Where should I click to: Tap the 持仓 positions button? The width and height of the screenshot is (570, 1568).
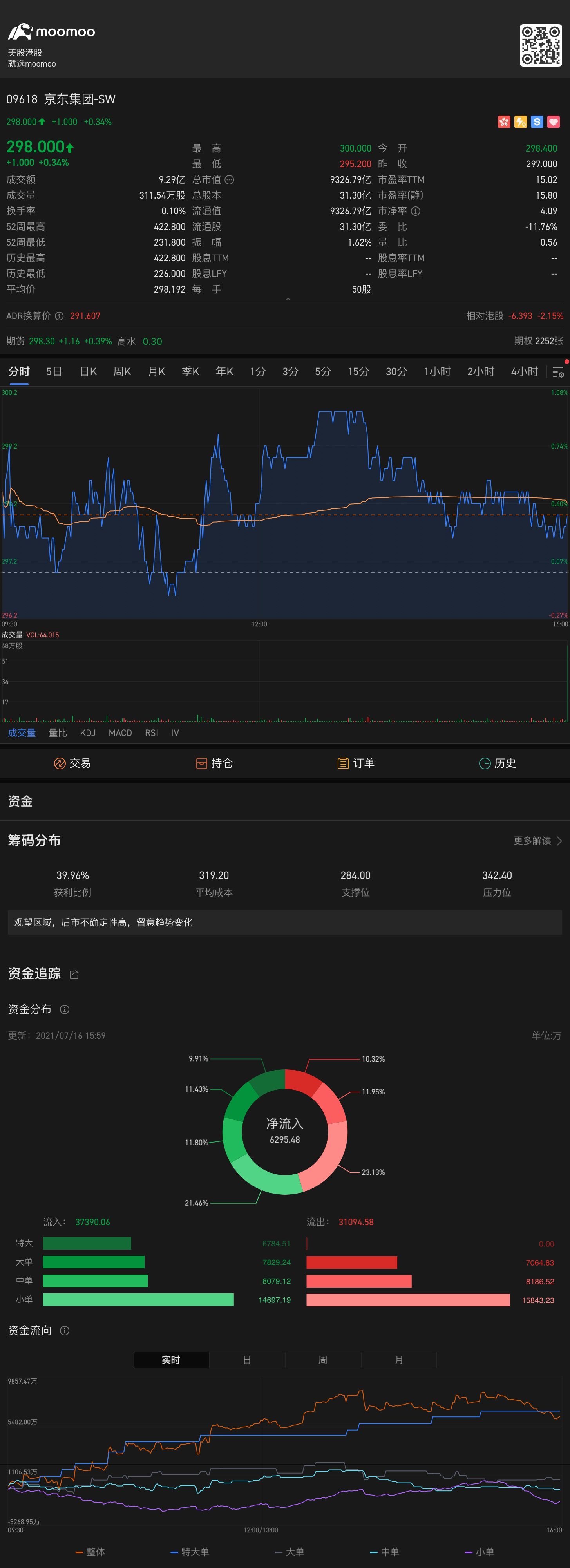pos(214,763)
